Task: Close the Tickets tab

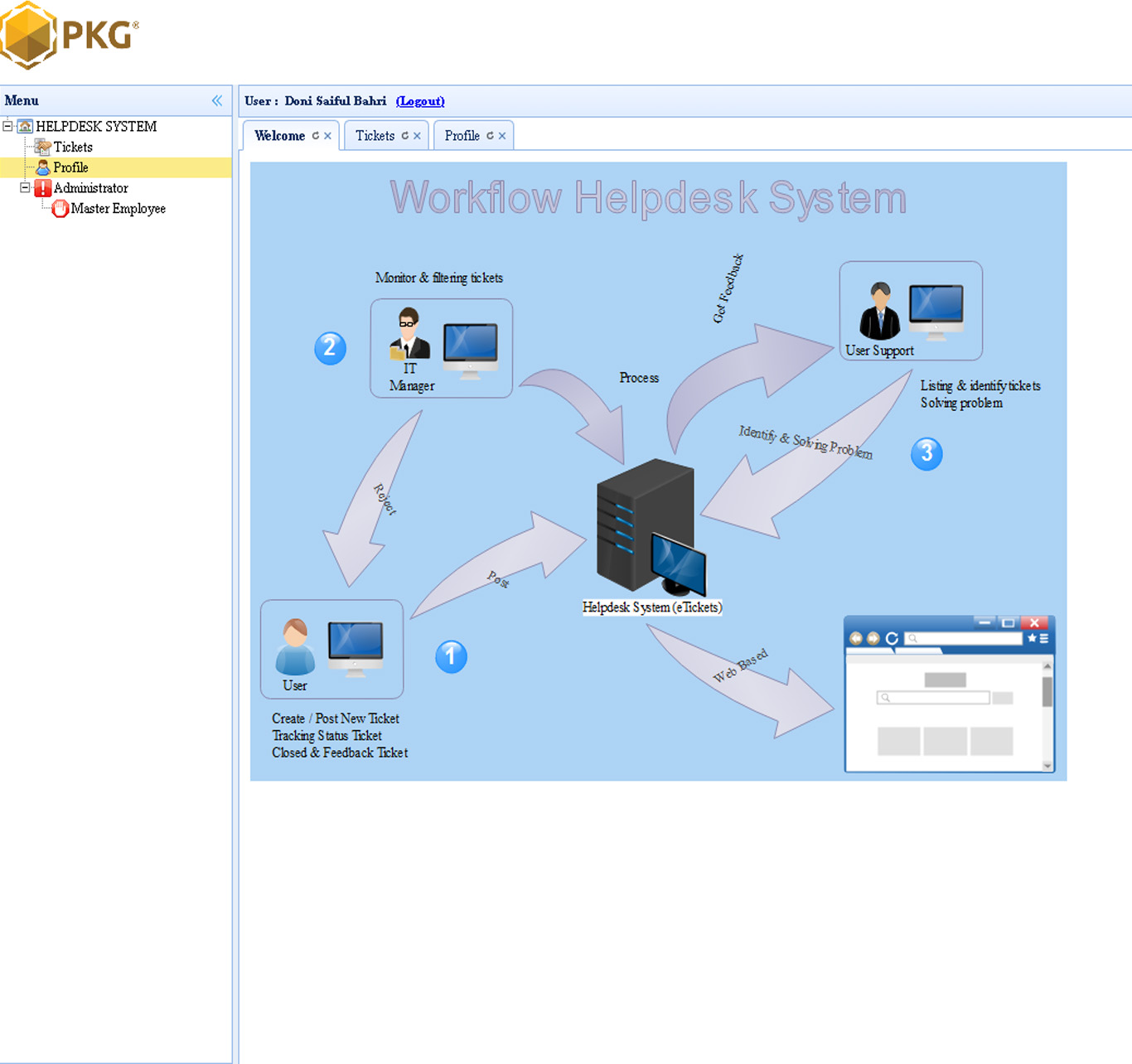Action: 418,136
